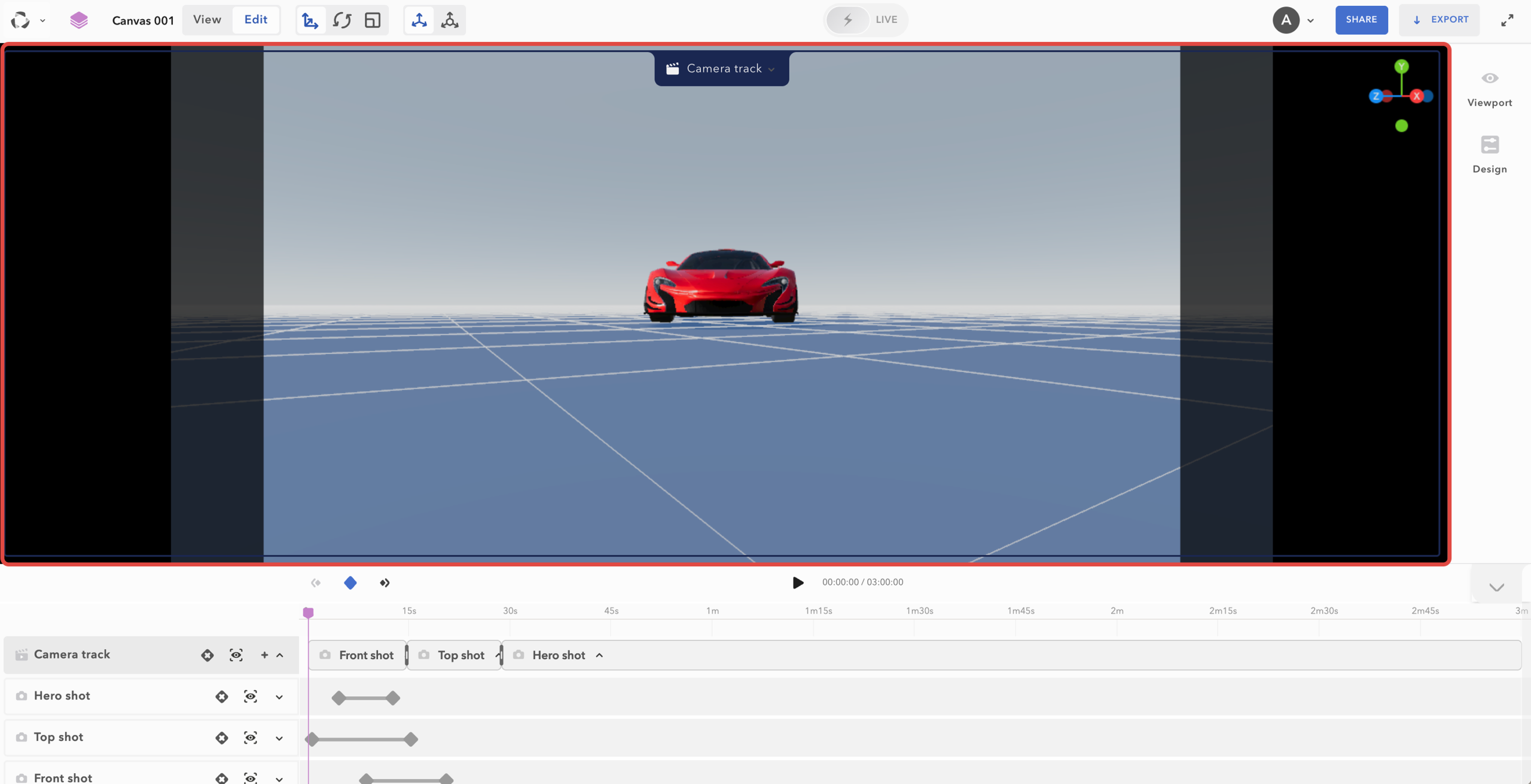Click the 00:00:00 / 03:00:00 timecode
Viewport: 1531px width, 784px height.
(x=862, y=582)
